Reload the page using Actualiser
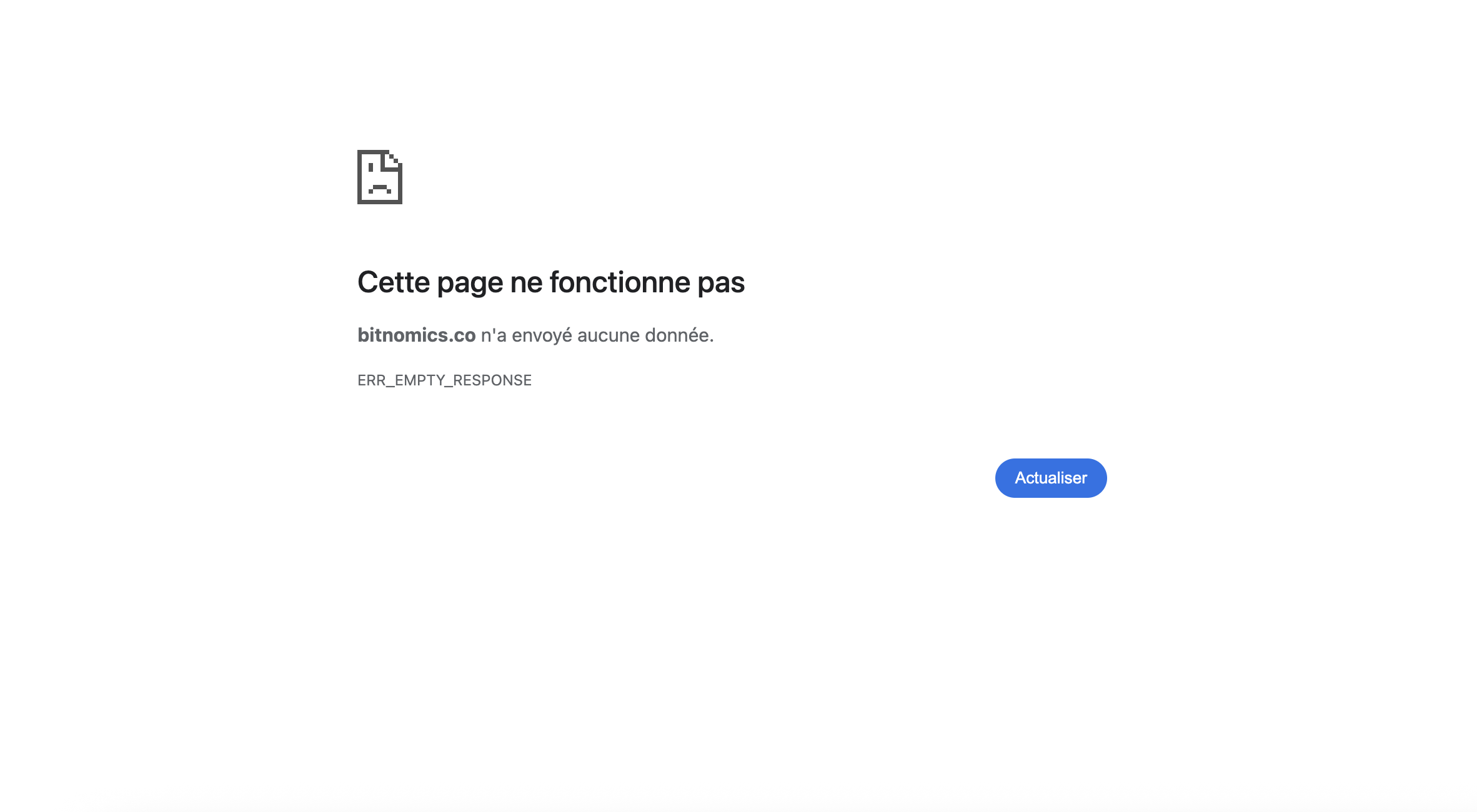Screen dimensions: 1477x812 point(1051,478)
